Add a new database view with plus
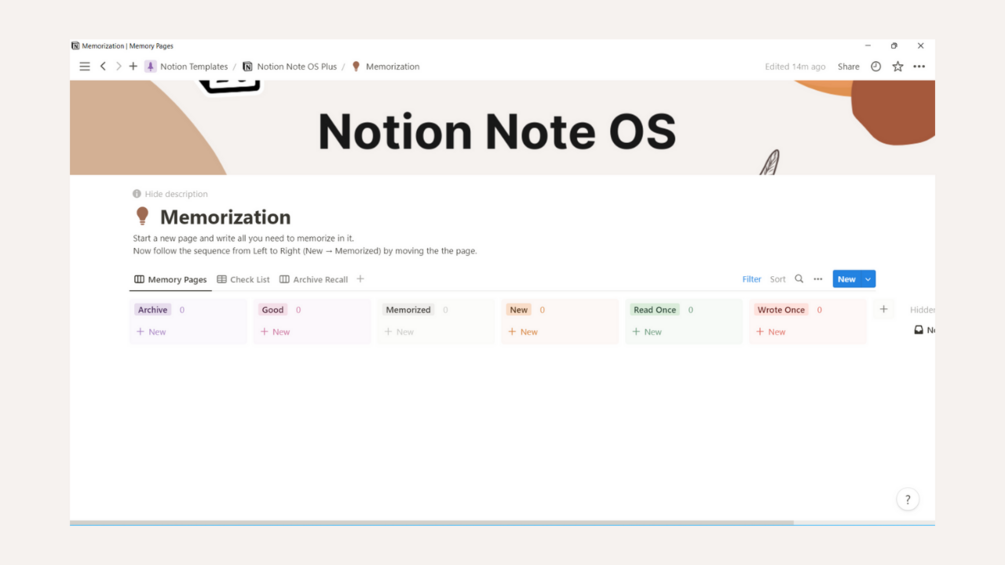1005x565 pixels. point(360,279)
